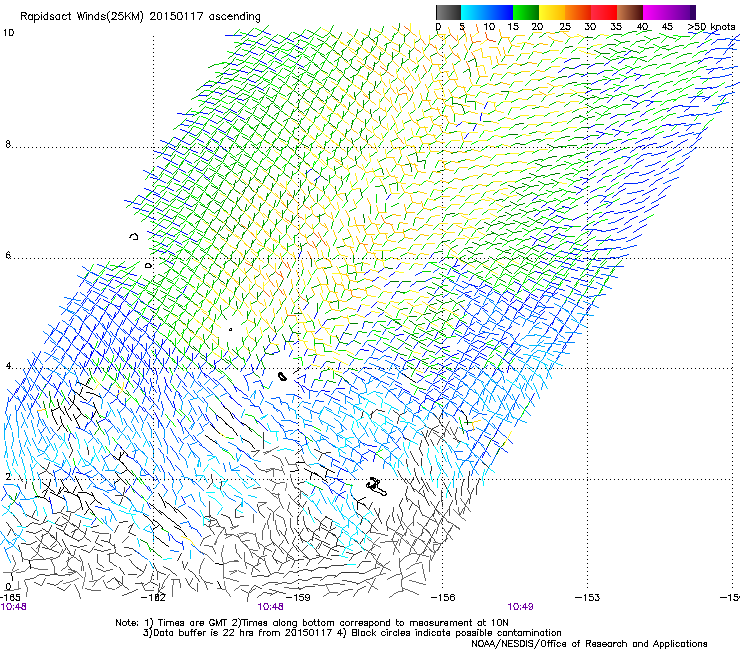Click the longitude label '-165'
This screenshot has height=650, width=740.
pyautogui.click(x=10, y=598)
